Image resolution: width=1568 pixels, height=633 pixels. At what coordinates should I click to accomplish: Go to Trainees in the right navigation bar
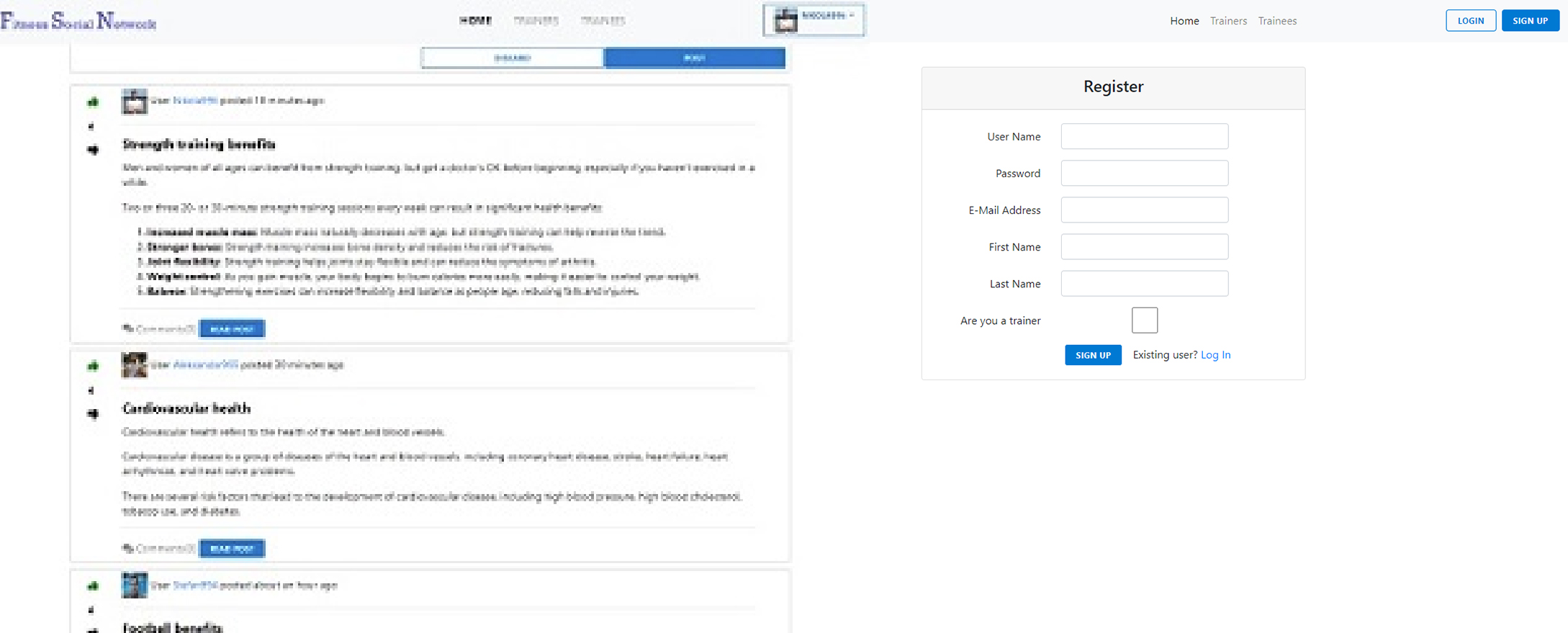[x=1277, y=21]
